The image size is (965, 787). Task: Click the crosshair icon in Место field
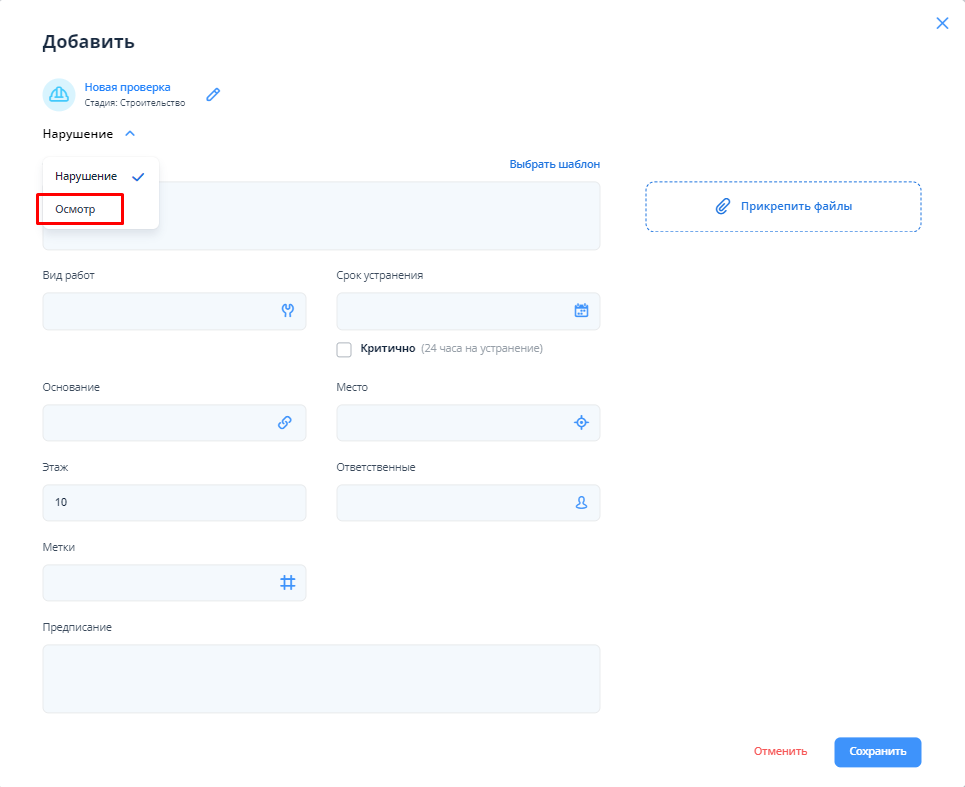point(581,423)
